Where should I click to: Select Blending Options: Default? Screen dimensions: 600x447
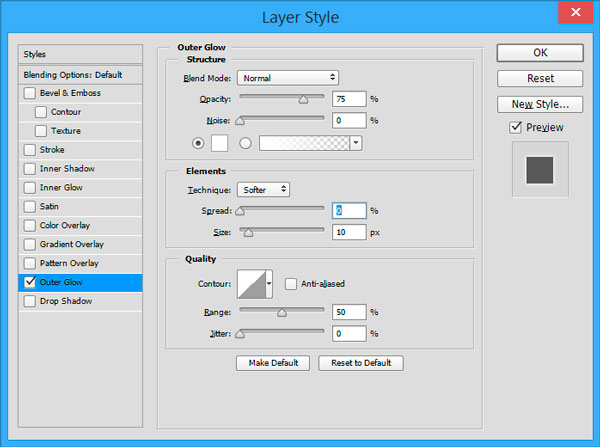pyautogui.click(x=80, y=75)
